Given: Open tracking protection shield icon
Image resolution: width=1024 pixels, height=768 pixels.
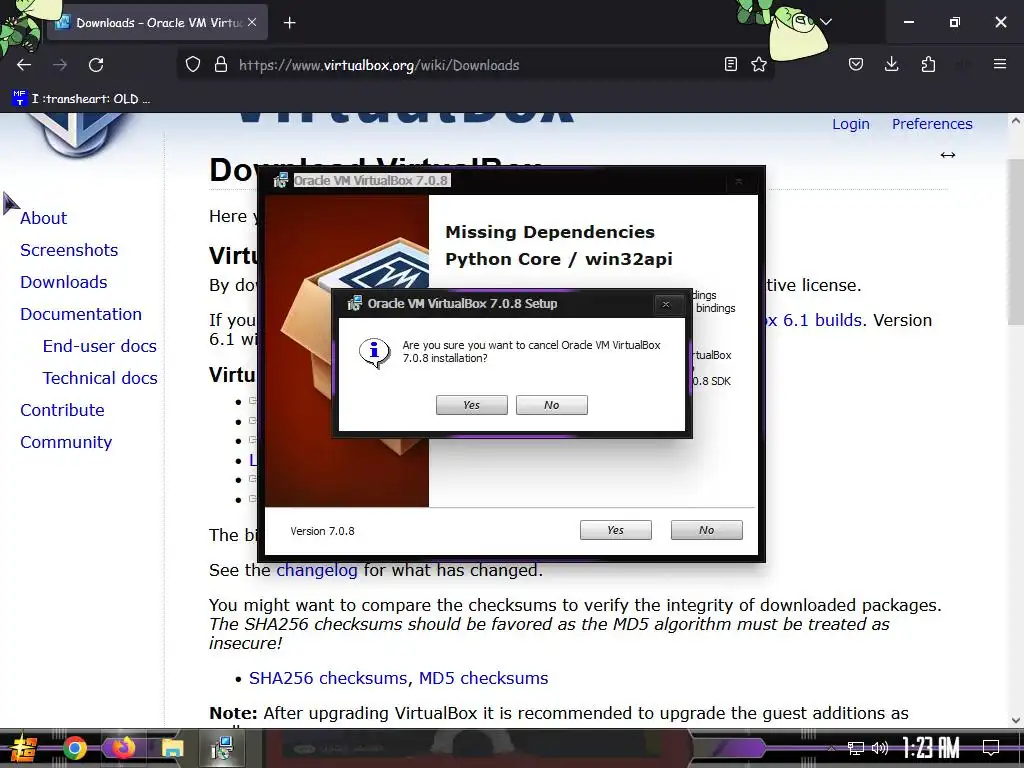Looking at the screenshot, I should point(193,65).
